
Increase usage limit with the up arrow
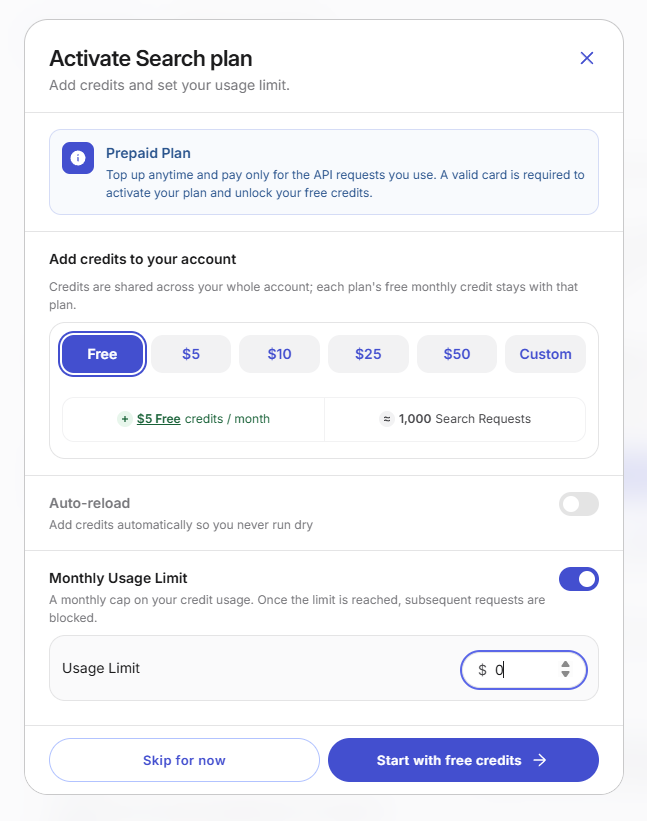click(565, 664)
